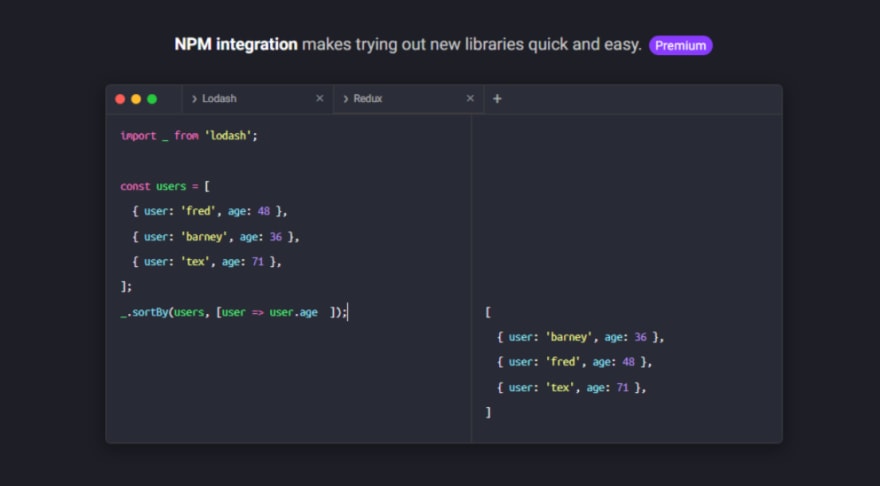
Task: Click the import lodash line in editor
Action: [189, 136]
